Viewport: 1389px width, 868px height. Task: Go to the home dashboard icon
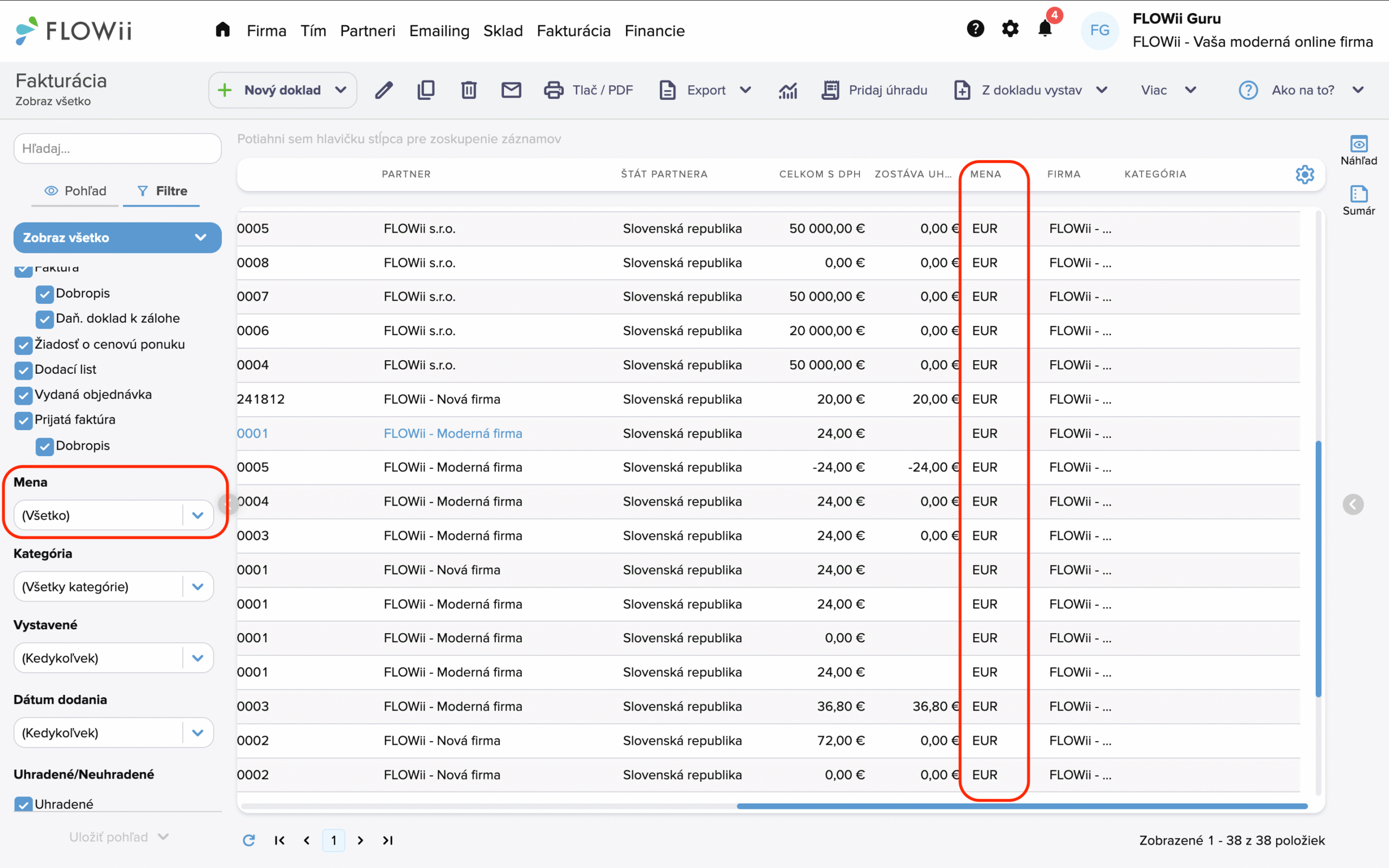pyautogui.click(x=222, y=30)
